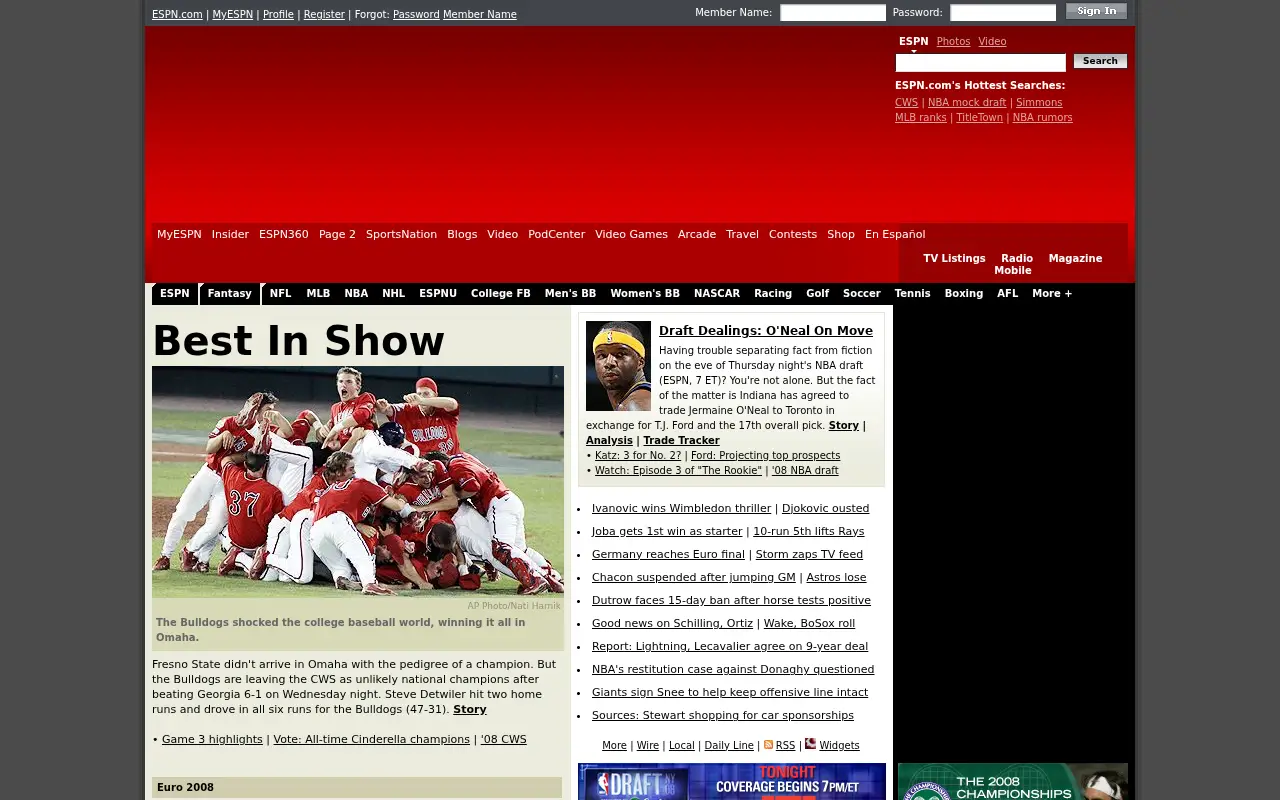The height and width of the screenshot is (800, 1280).
Task: Go to the NBA section tab
Action: click(x=356, y=294)
